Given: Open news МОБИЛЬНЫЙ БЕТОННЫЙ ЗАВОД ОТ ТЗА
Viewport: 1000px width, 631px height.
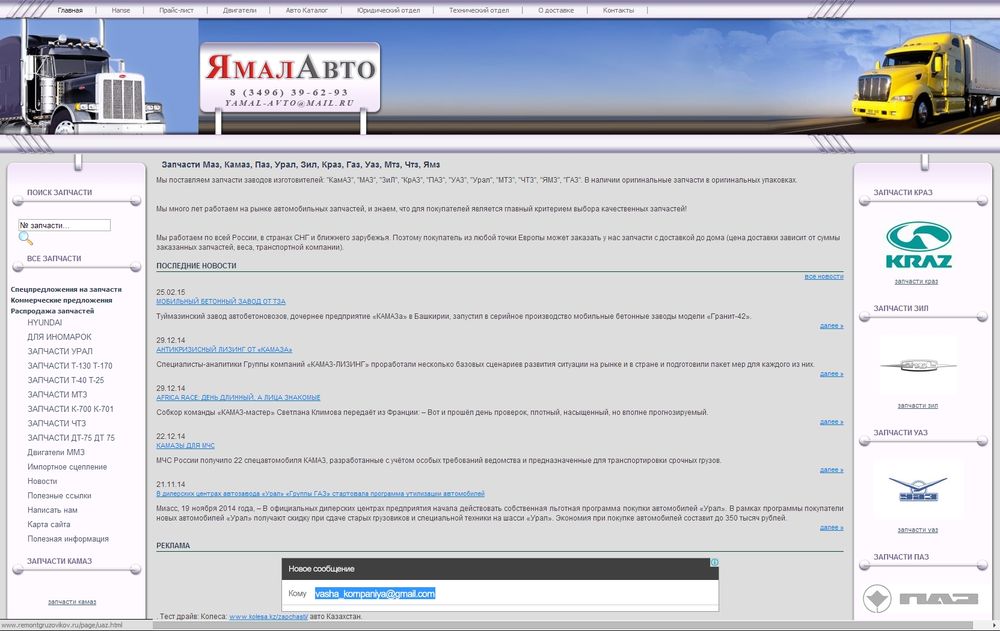Looking at the screenshot, I should pyautogui.click(x=221, y=301).
